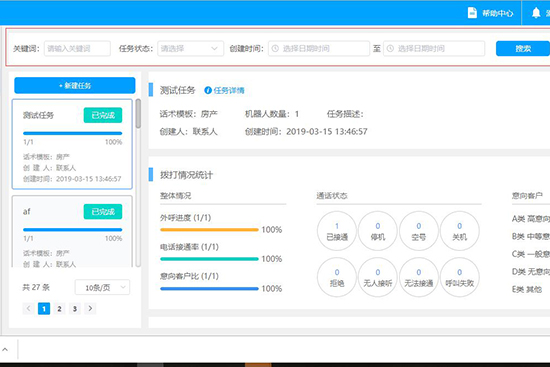This screenshot has width=550, height=367.
Task: Select the 测试任务 task card
Action: (72, 144)
